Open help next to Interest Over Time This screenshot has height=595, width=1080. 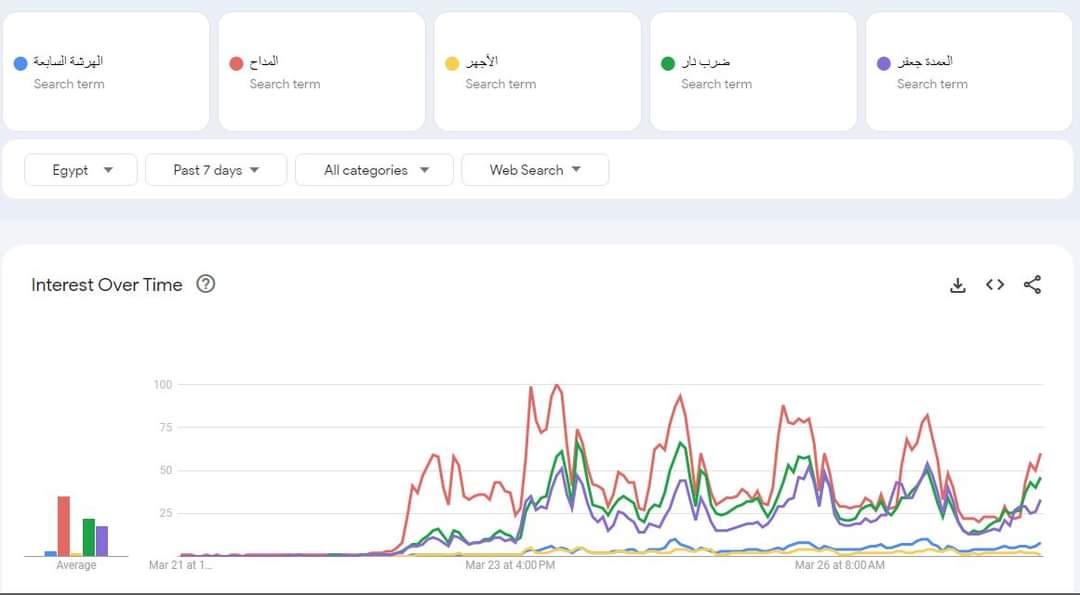[206, 284]
